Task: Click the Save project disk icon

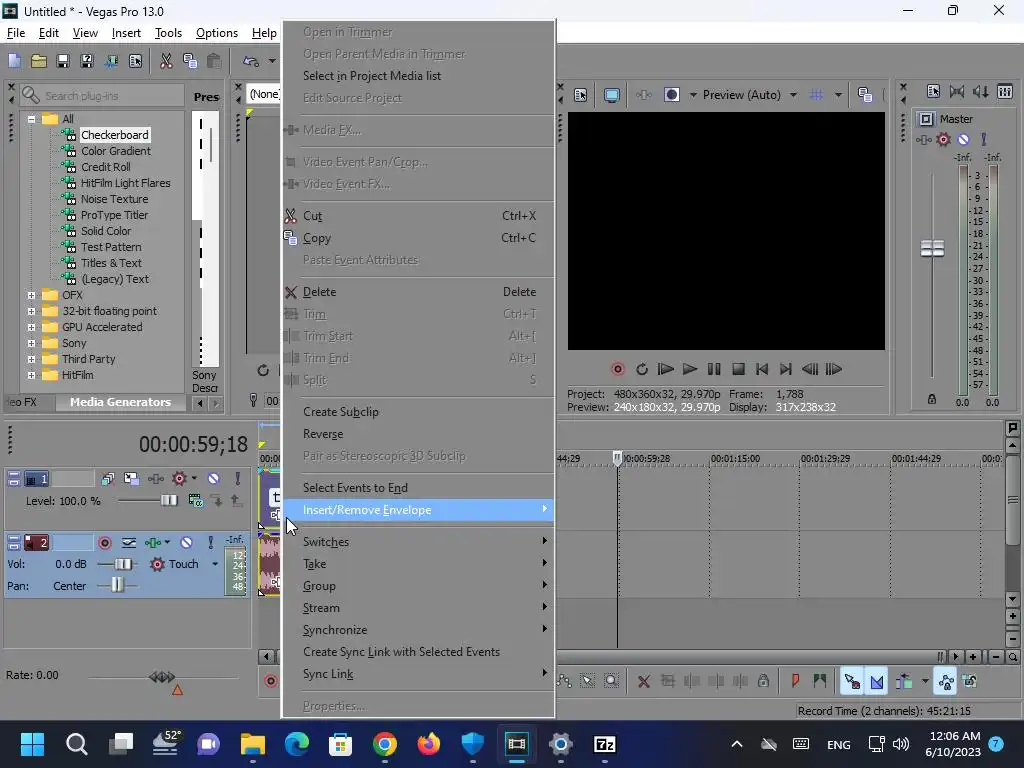Action: coord(63,61)
